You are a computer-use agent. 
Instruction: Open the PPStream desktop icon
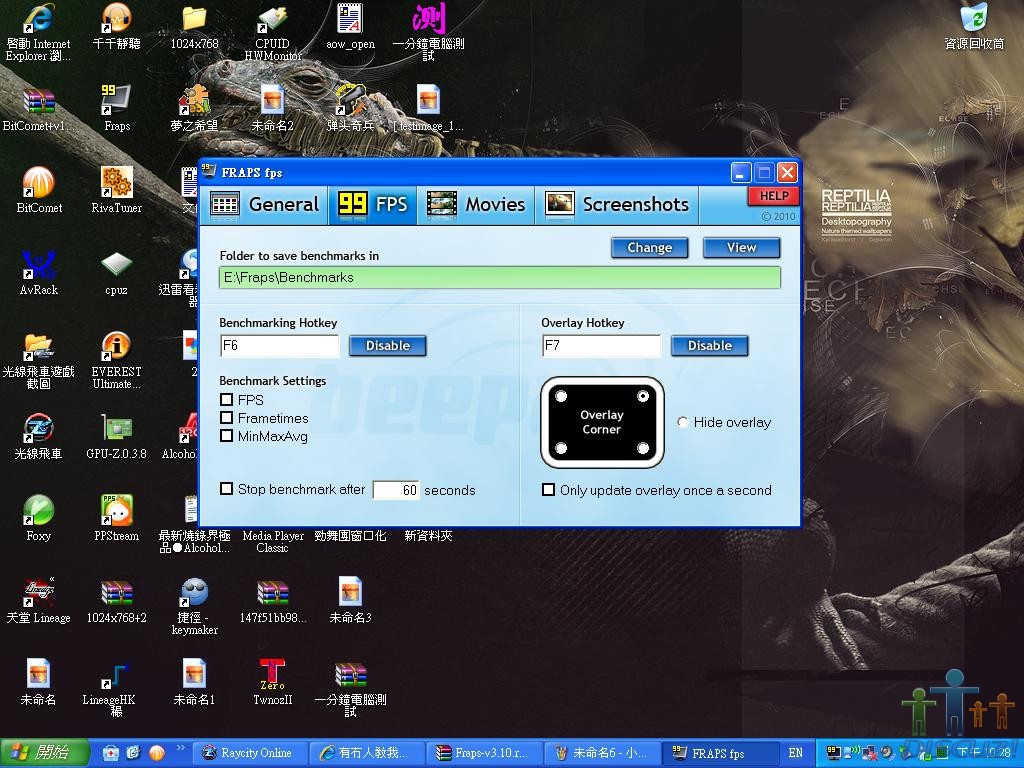[x=117, y=512]
